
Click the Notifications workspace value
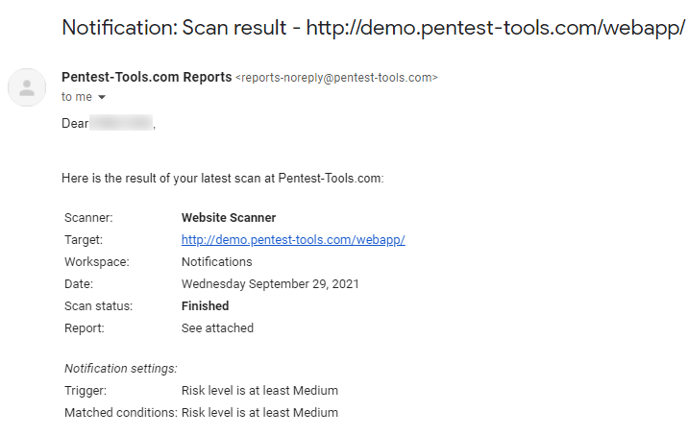pyautogui.click(x=217, y=262)
